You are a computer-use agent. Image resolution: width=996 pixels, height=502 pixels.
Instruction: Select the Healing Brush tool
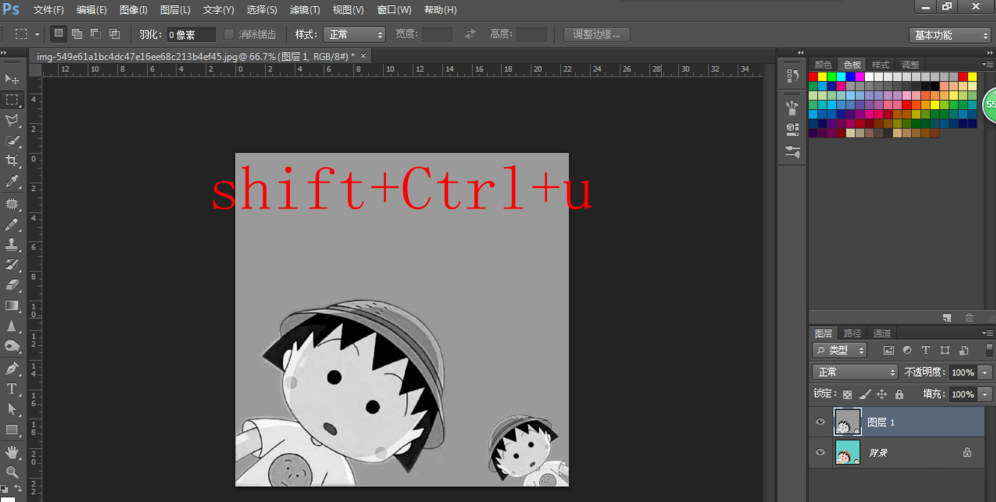point(12,204)
